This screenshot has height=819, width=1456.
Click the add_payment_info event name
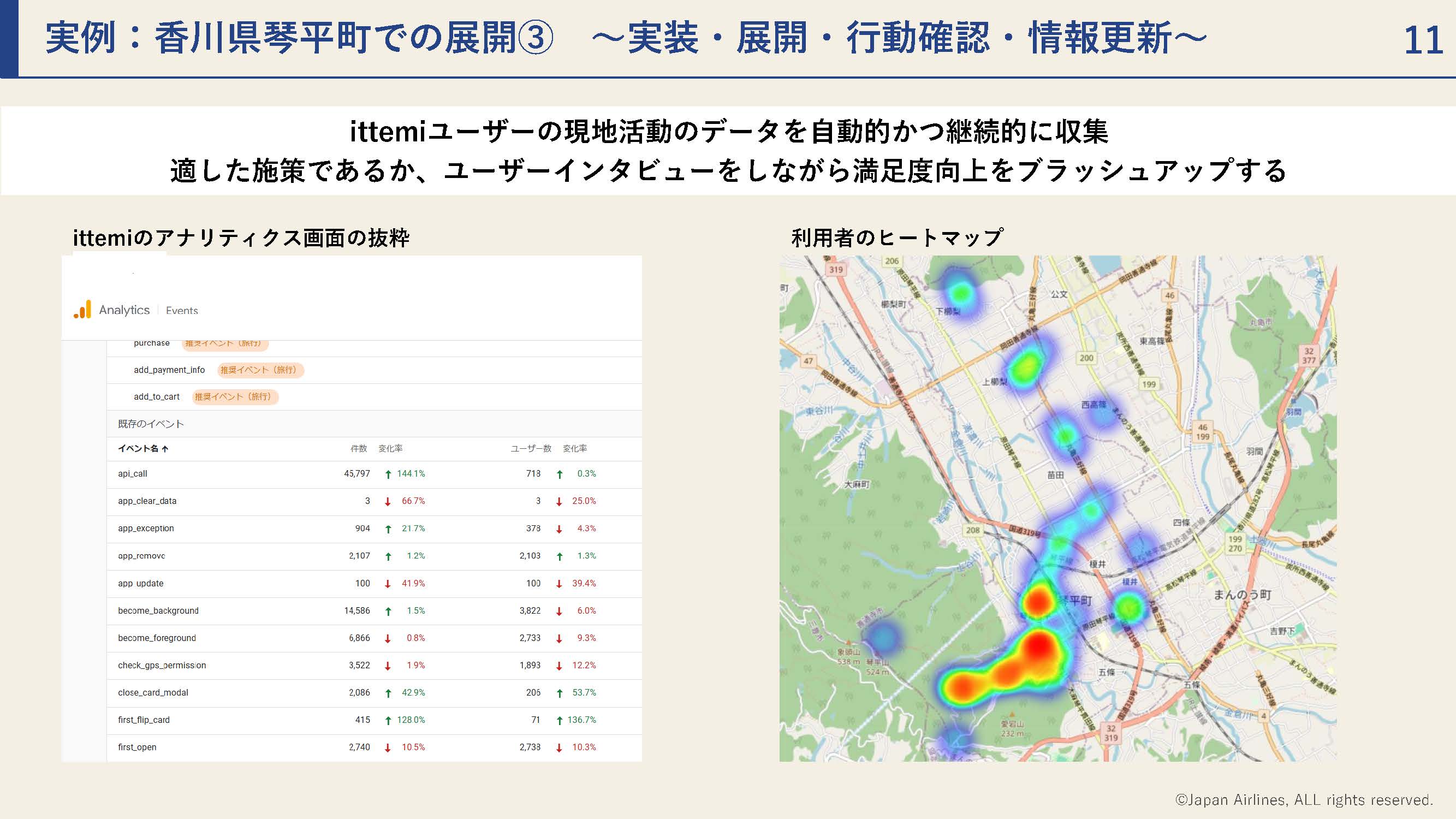click(169, 370)
